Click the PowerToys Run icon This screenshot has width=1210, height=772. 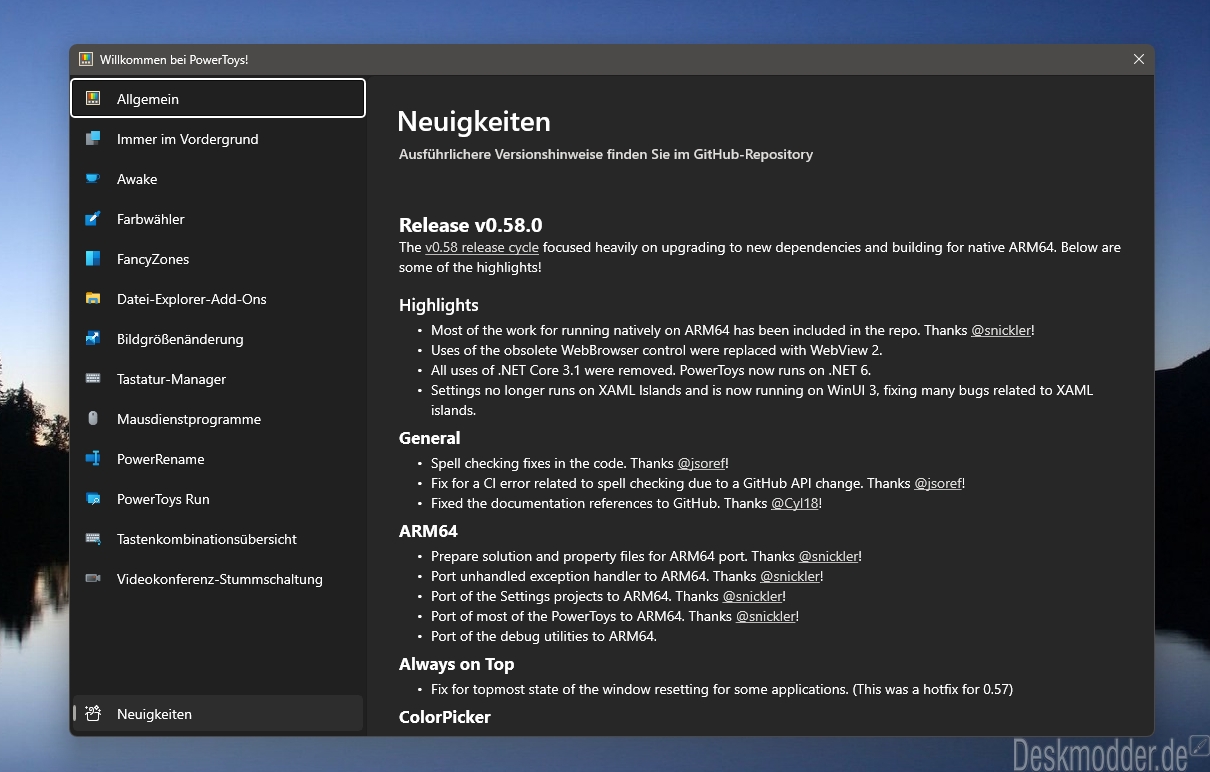(x=93, y=499)
